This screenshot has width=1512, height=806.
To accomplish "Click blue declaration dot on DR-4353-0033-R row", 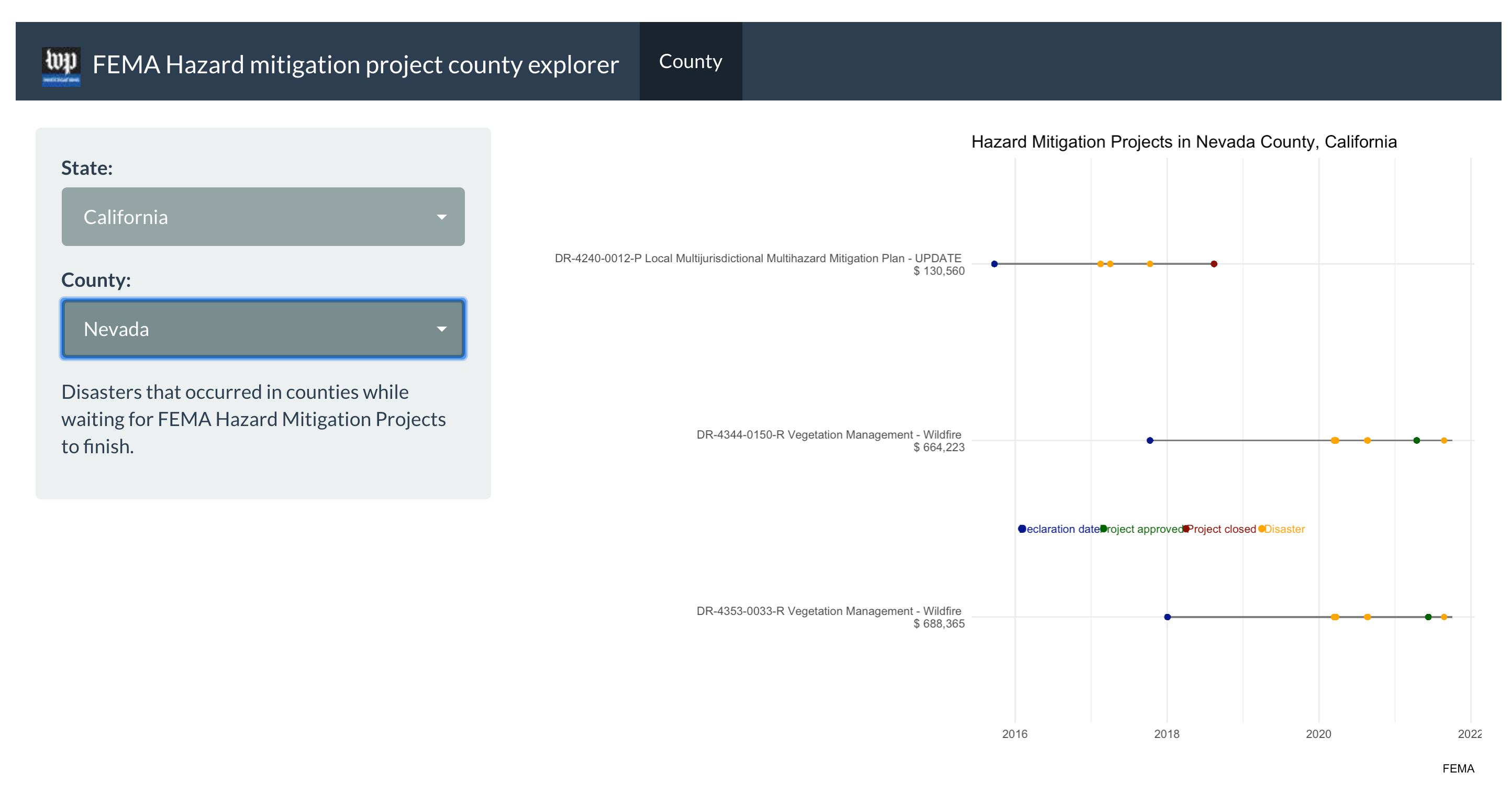I will tap(1168, 617).
